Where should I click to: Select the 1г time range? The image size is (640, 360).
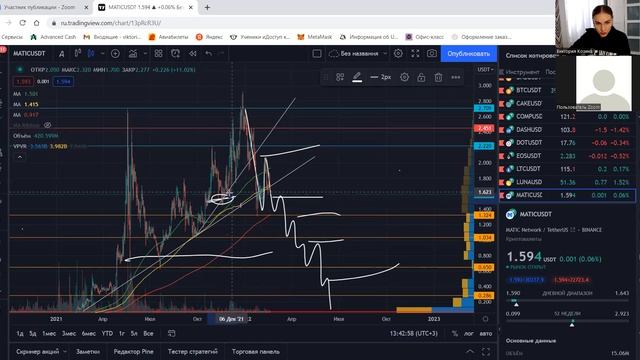point(122,333)
